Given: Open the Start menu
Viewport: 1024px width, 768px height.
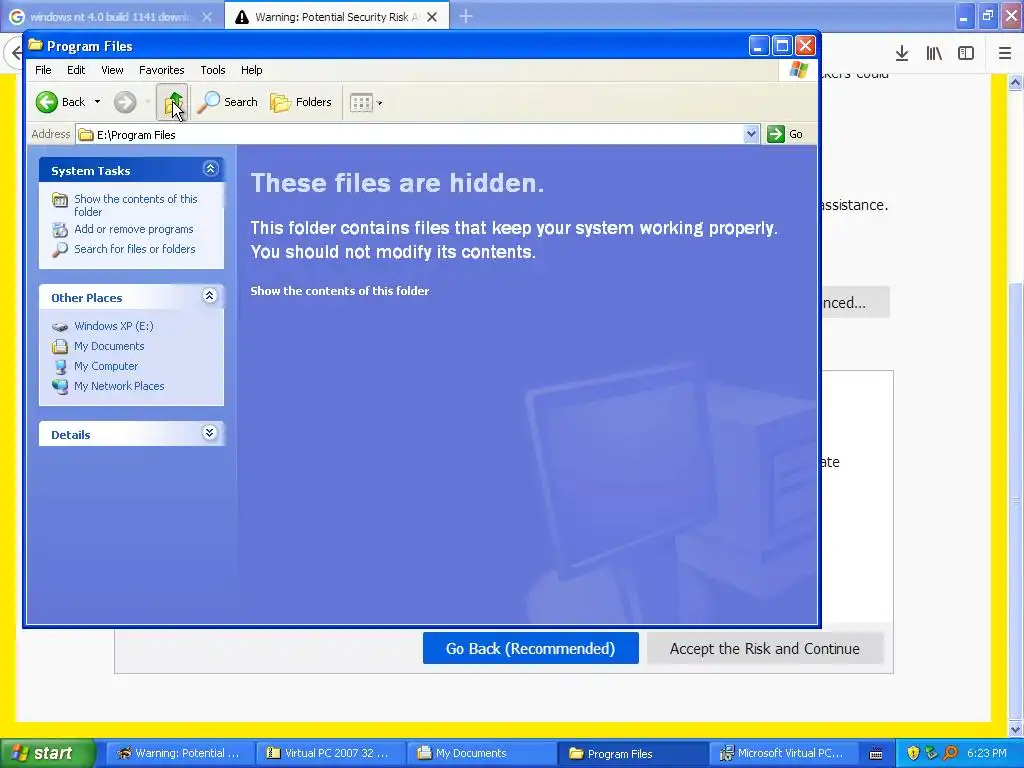Looking at the screenshot, I should 47,753.
